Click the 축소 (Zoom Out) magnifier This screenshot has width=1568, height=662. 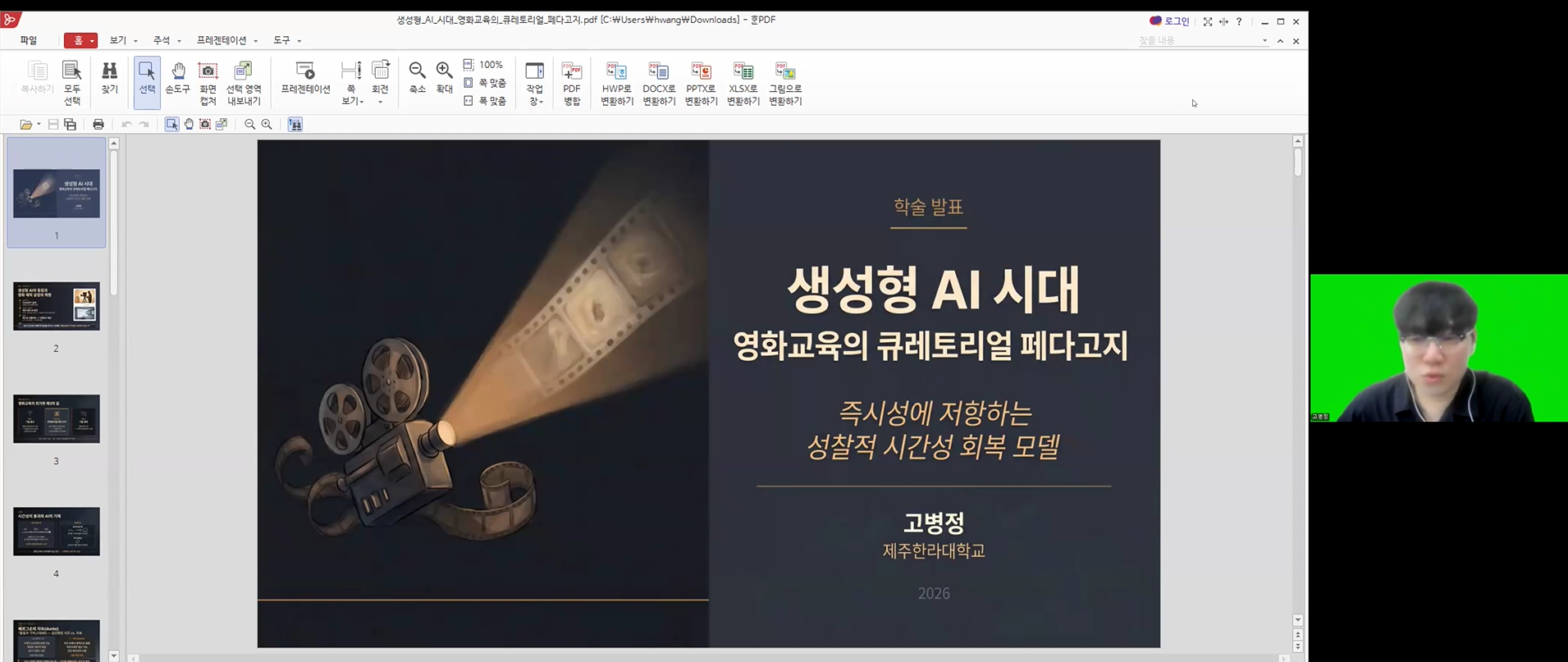(x=418, y=77)
